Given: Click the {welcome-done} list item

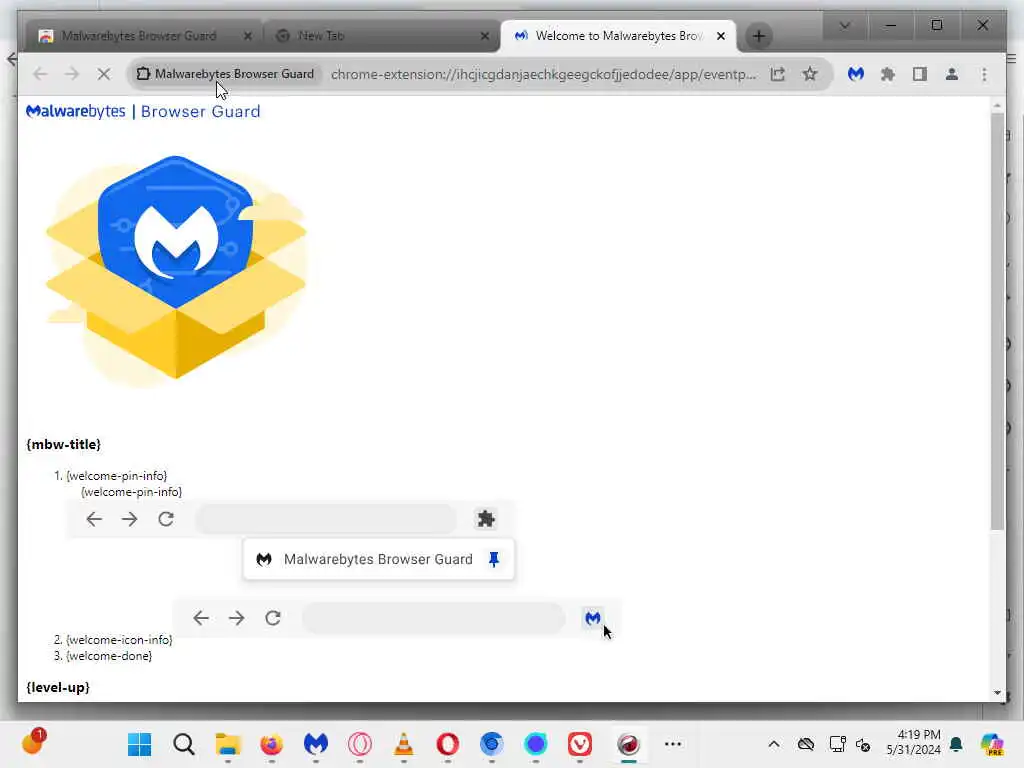Looking at the screenshot, I should (109, 656).
